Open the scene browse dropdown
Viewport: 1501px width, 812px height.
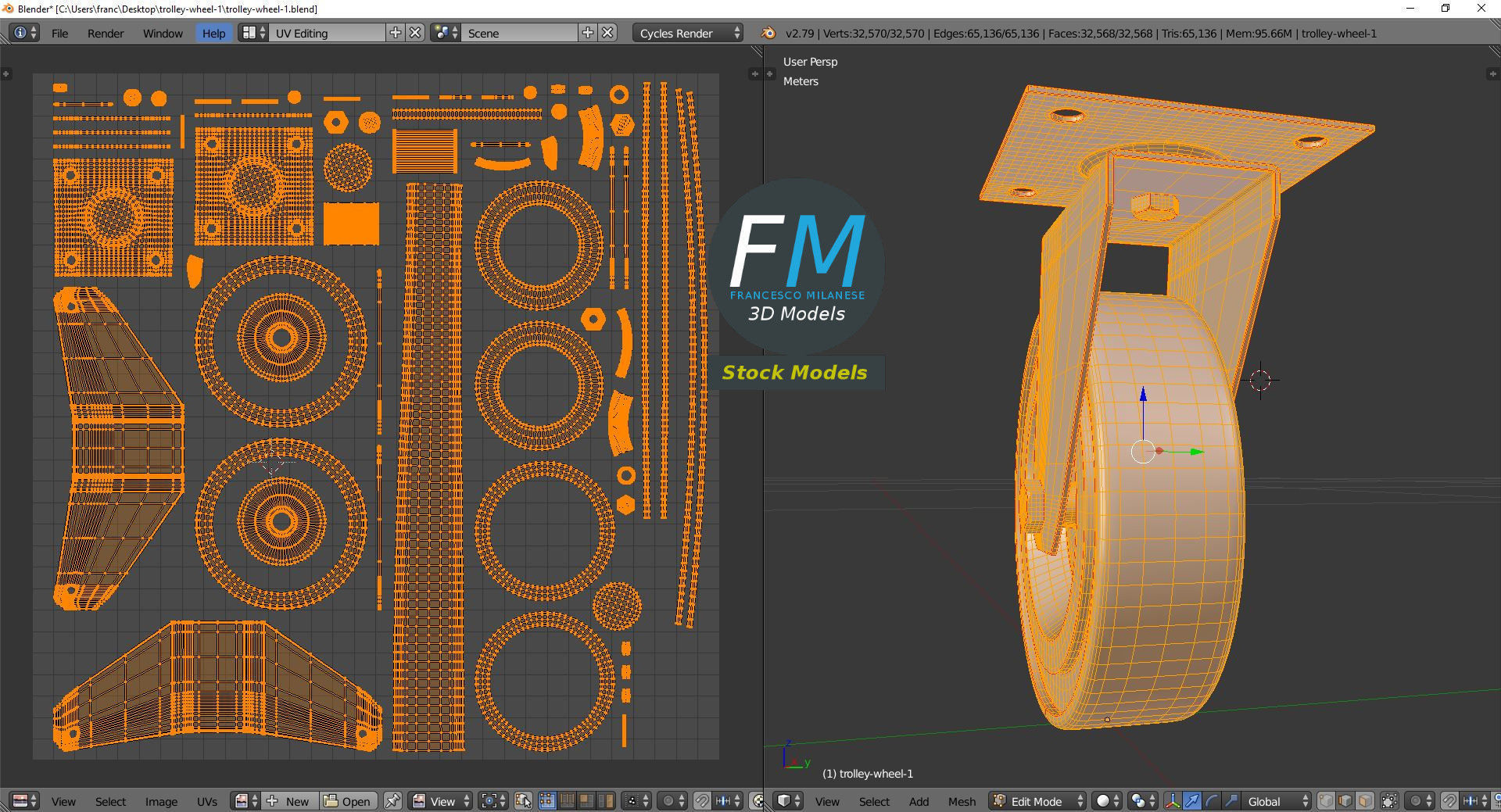tap(445, 33)
